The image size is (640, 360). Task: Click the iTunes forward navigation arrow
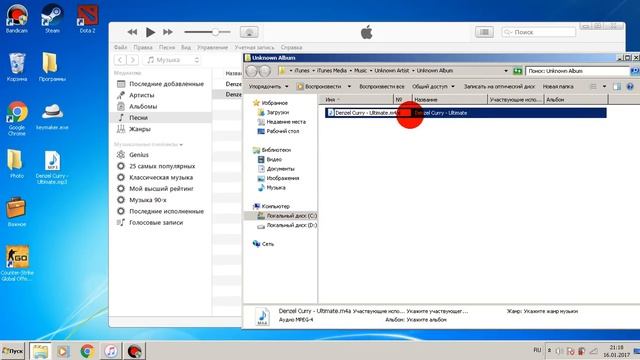133,60
